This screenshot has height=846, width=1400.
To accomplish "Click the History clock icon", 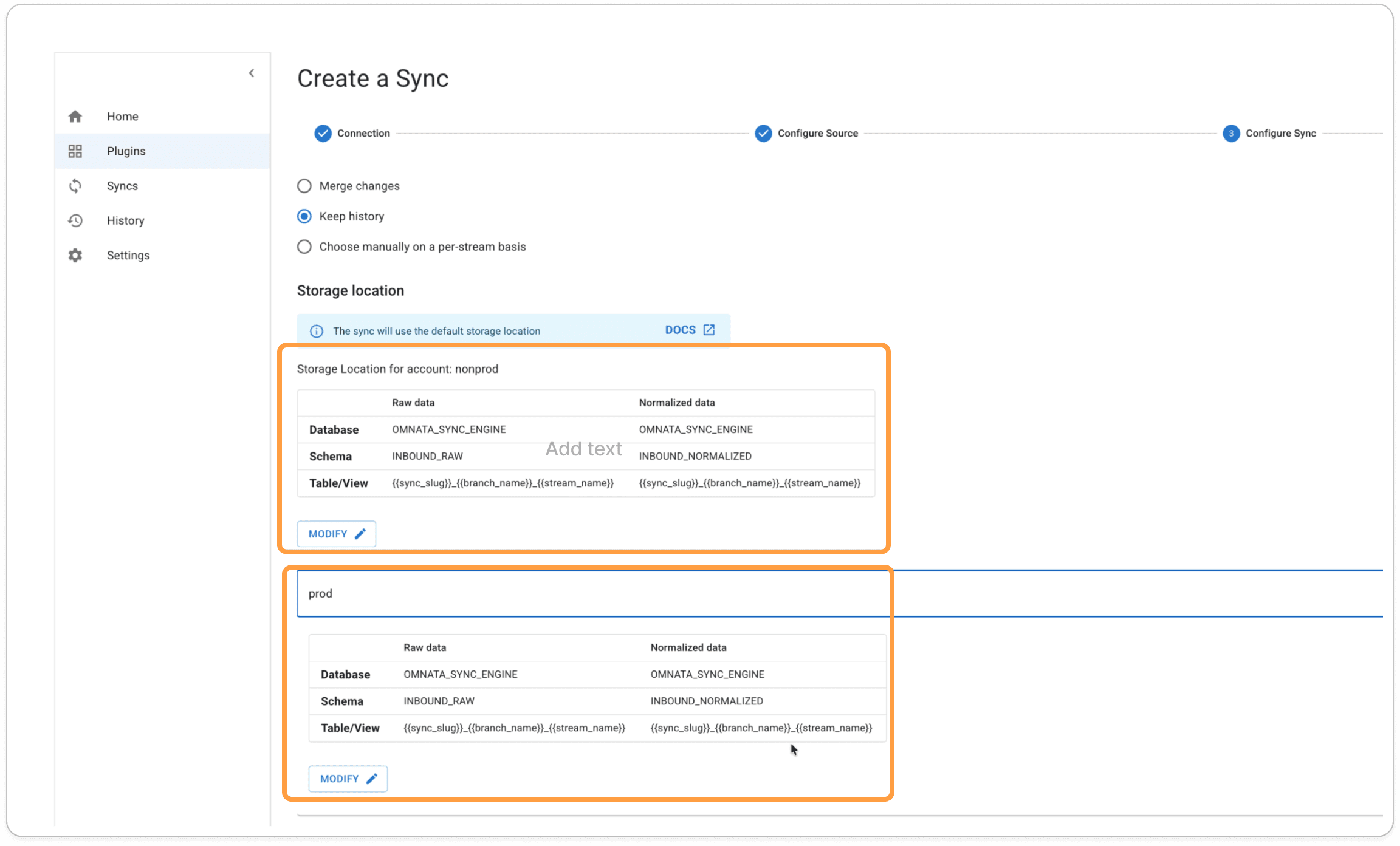I will pyautogui.click(x=75, y=220).
